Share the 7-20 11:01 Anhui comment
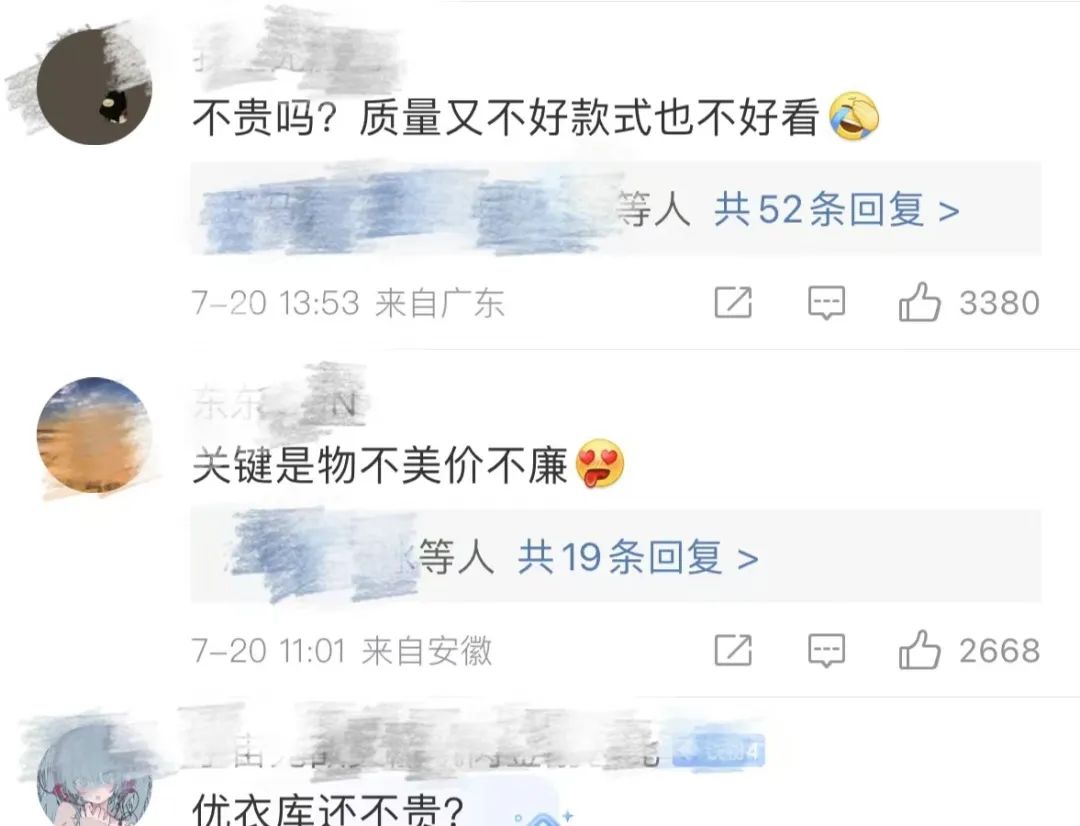Viewport: 1080px width, 826px height. coord(733,650)
